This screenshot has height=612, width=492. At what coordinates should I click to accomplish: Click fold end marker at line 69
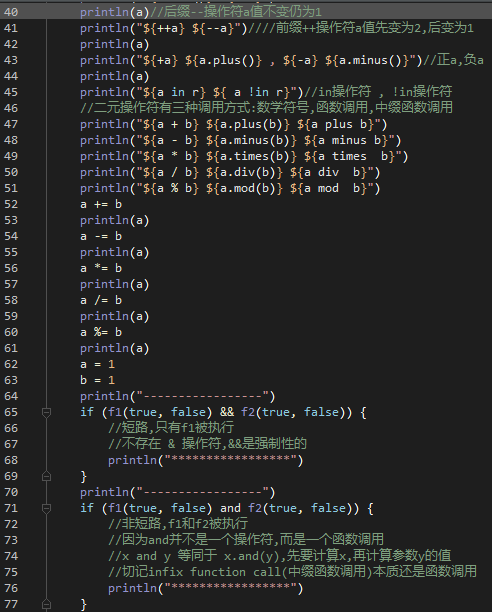[46, 476]
